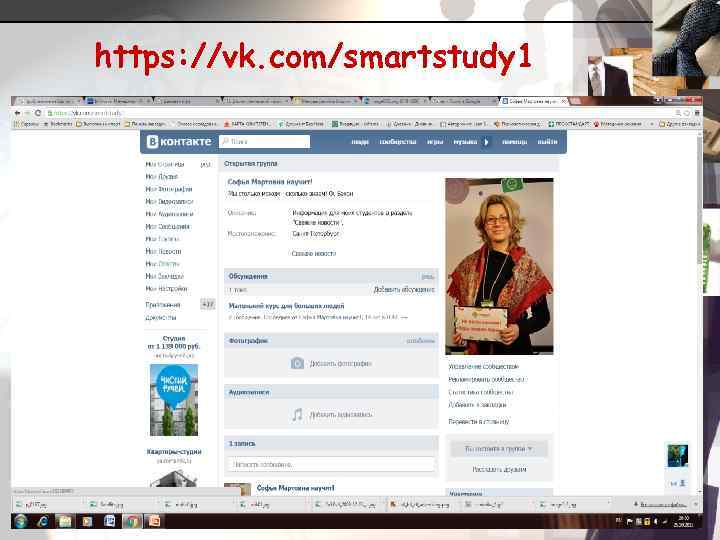Switch to the third Chrome tab
Image resolution: width=720 pixels, height=540 pixels.
pos(186,101)
